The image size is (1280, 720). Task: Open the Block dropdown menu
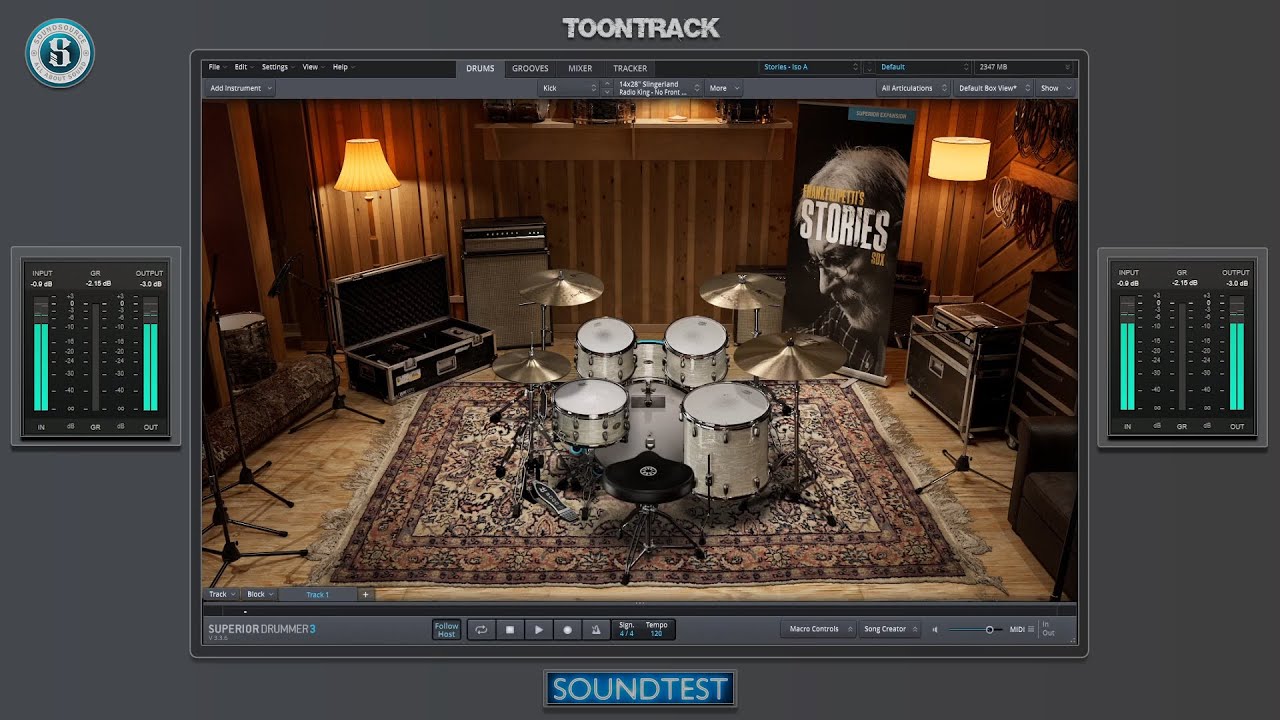tap(260, 594)
